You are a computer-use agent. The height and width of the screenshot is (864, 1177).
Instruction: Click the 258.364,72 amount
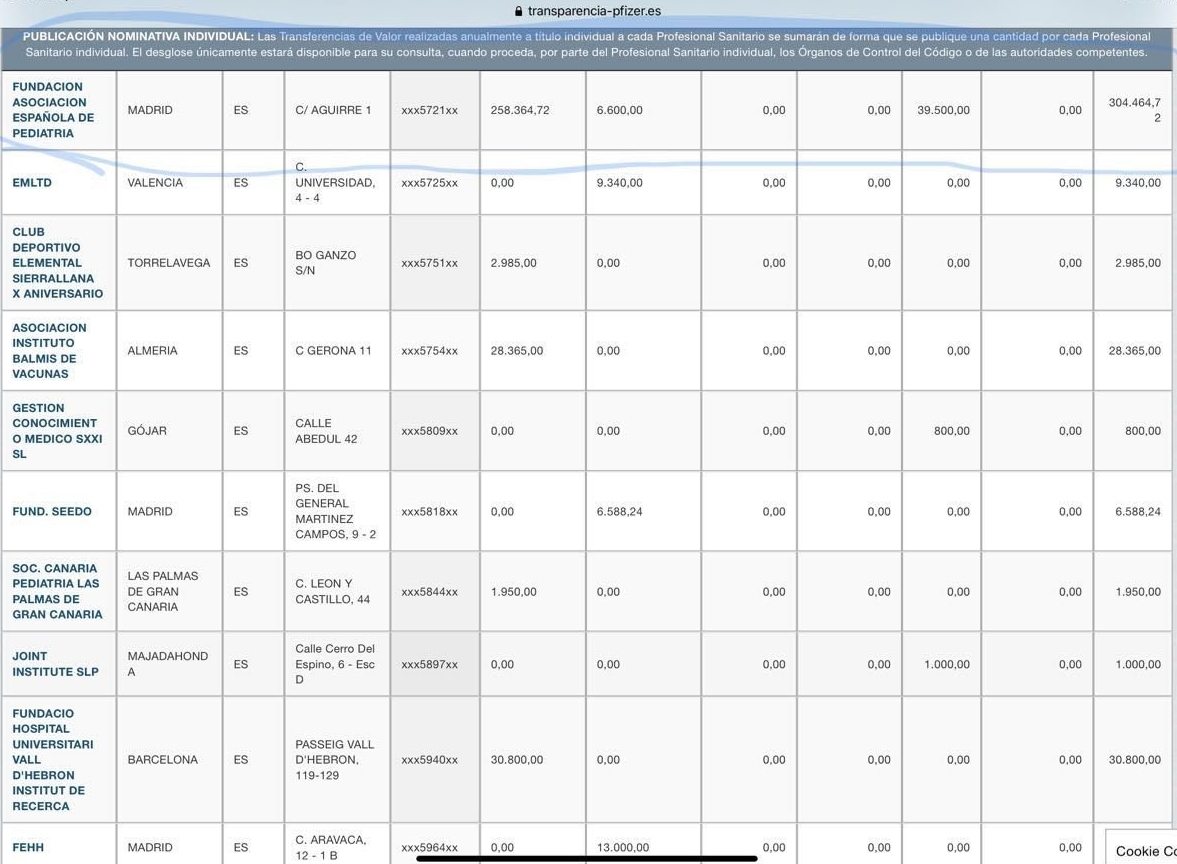coord(520,110)
